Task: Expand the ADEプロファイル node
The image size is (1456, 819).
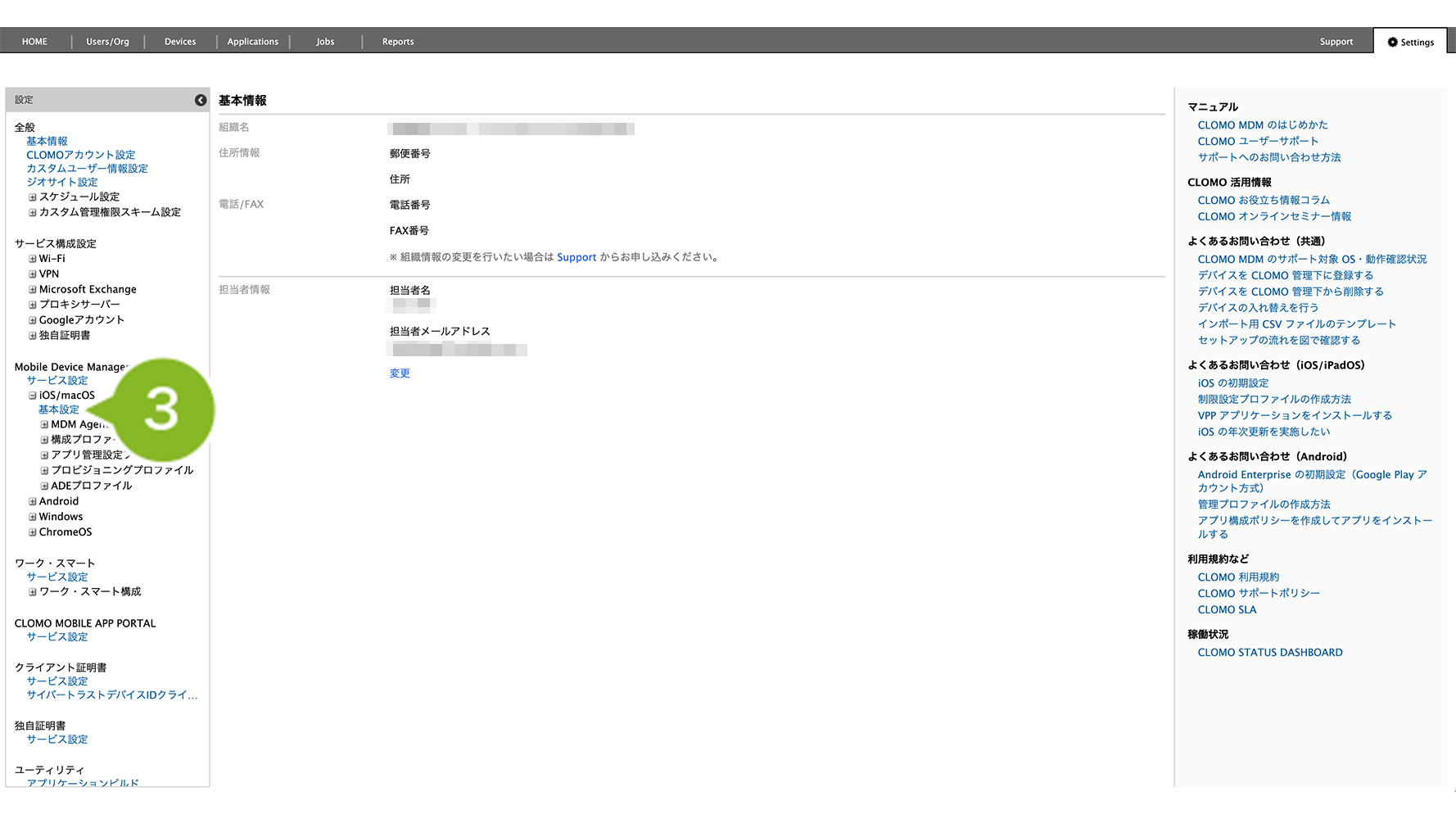Action: coord(44,486)
